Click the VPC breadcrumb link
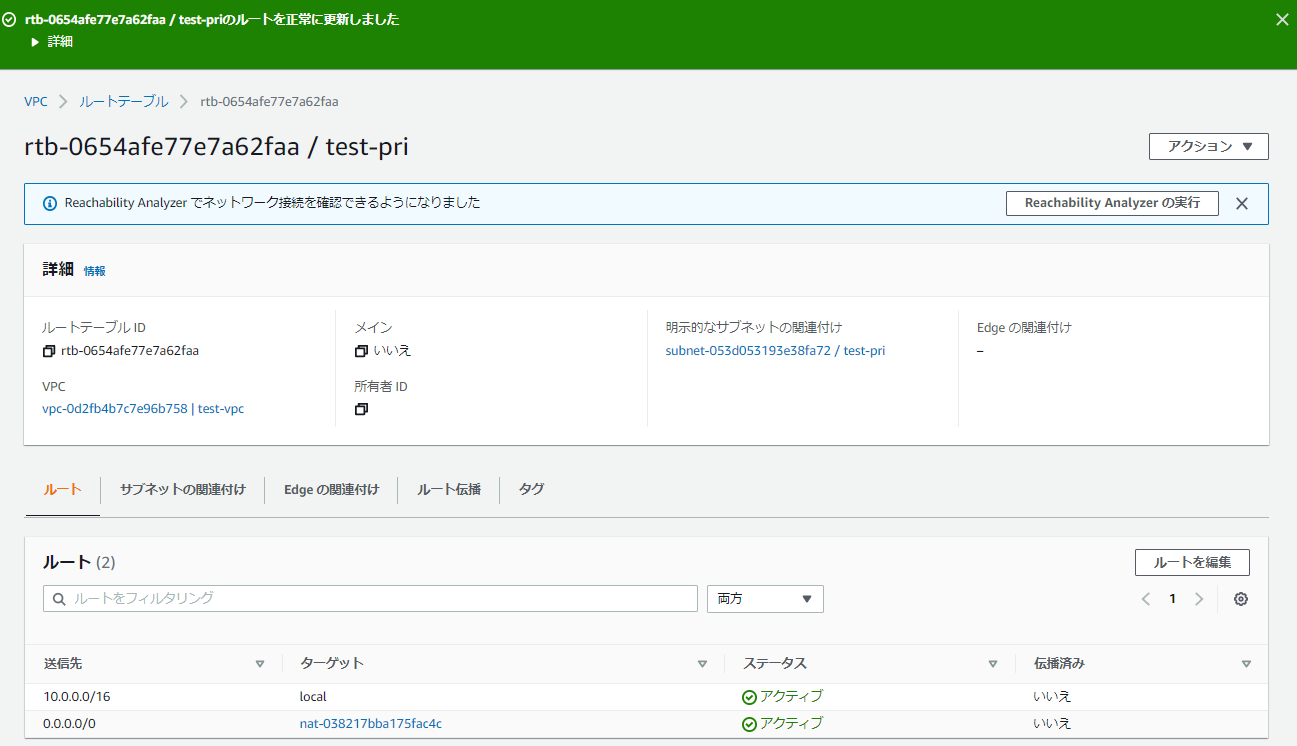Image resolution: width=1297 pixels, height=746 pixels. point(36,102)
